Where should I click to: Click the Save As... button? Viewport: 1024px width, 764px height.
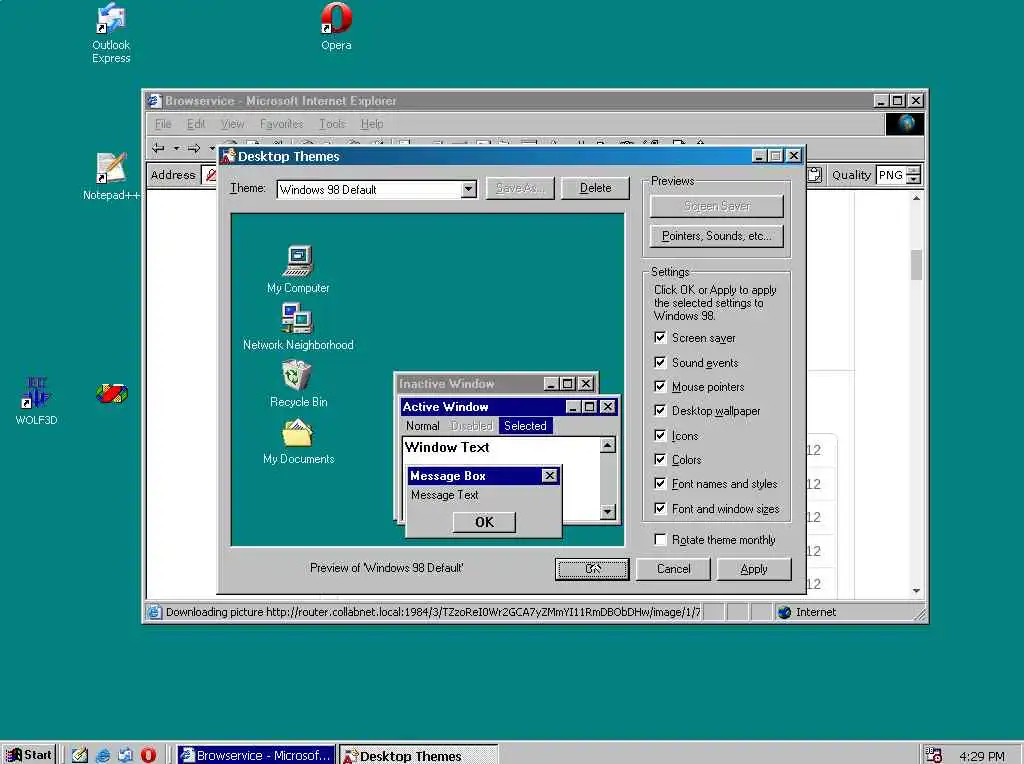click(x=520, y=188)
